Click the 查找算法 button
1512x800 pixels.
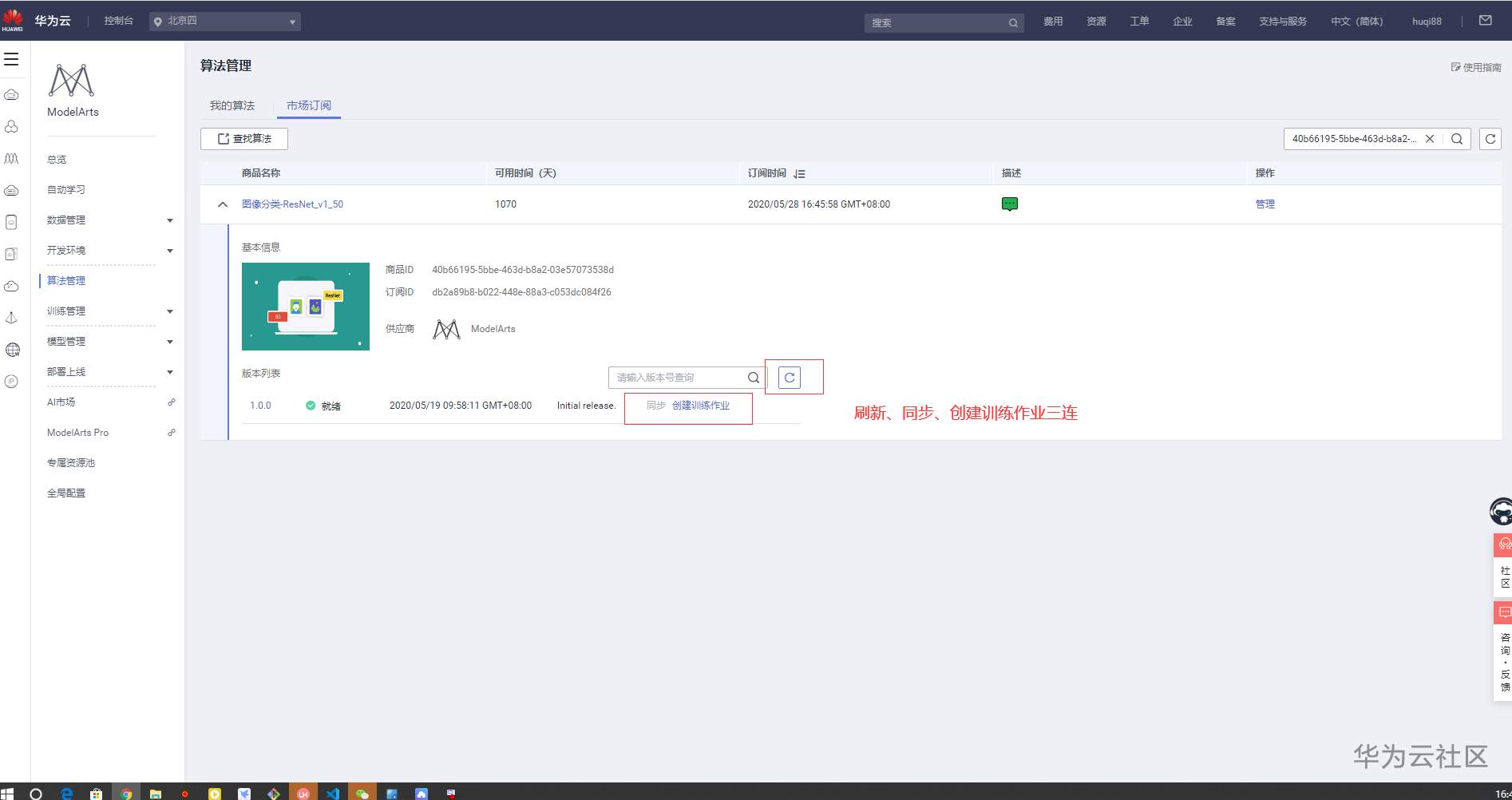pos(244,139)
